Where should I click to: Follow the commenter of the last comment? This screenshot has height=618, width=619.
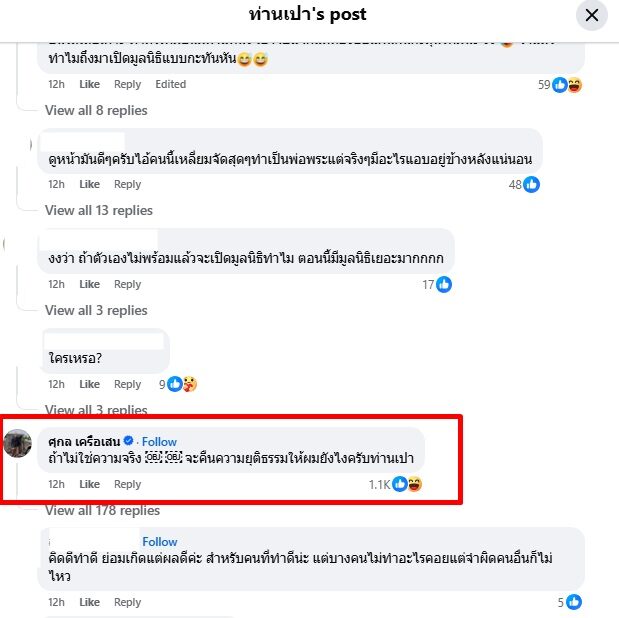pos(159,541)
